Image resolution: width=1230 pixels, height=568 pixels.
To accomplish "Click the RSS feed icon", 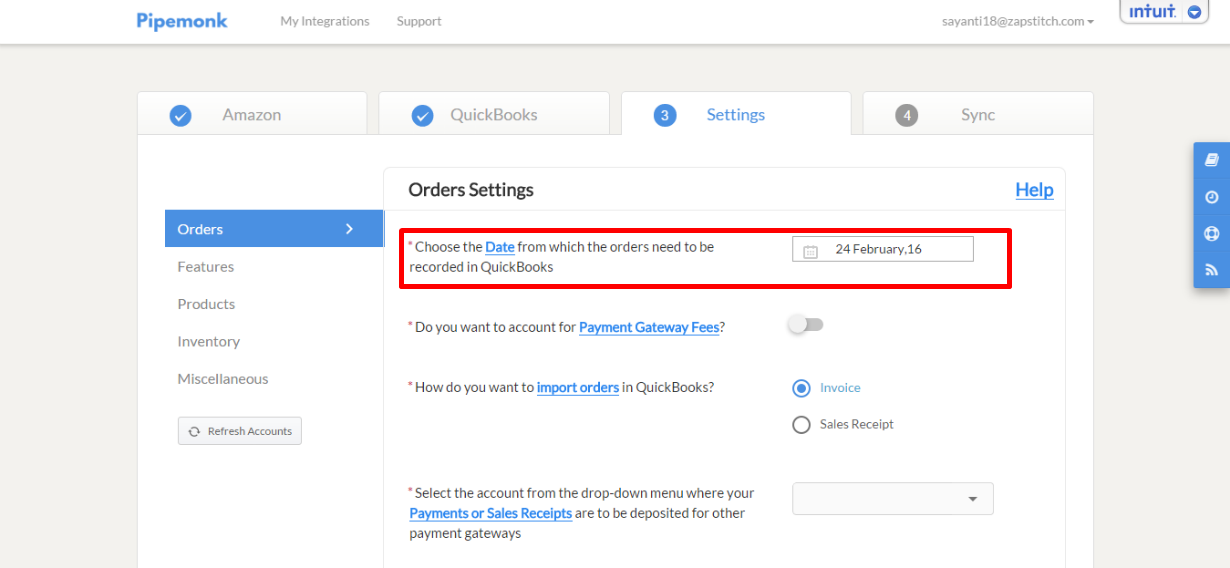I will [1212, 270].
